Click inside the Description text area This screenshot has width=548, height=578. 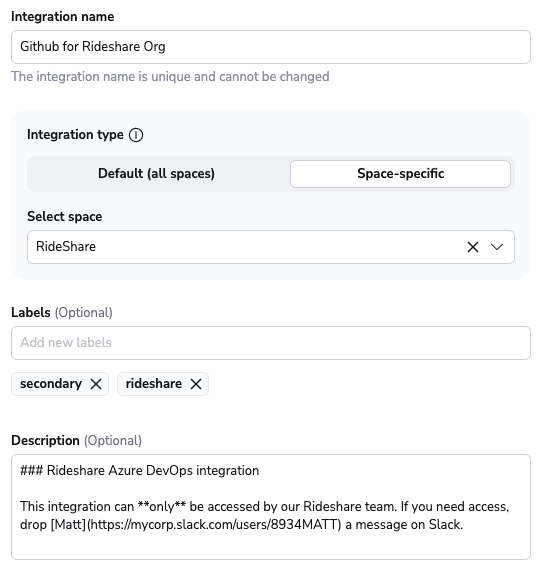(x=270, y=507)
